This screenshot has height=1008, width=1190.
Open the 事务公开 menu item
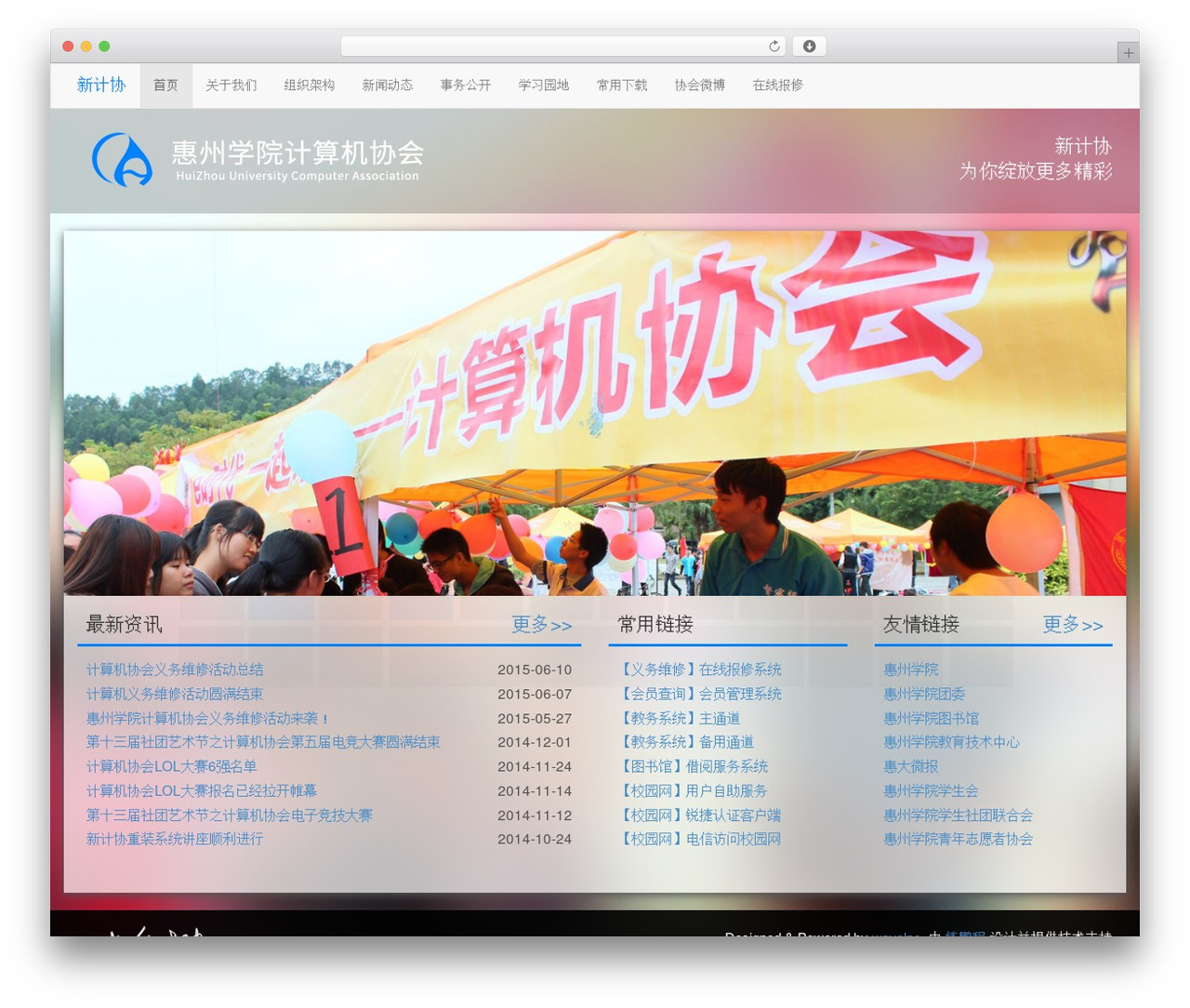[466, 86]
